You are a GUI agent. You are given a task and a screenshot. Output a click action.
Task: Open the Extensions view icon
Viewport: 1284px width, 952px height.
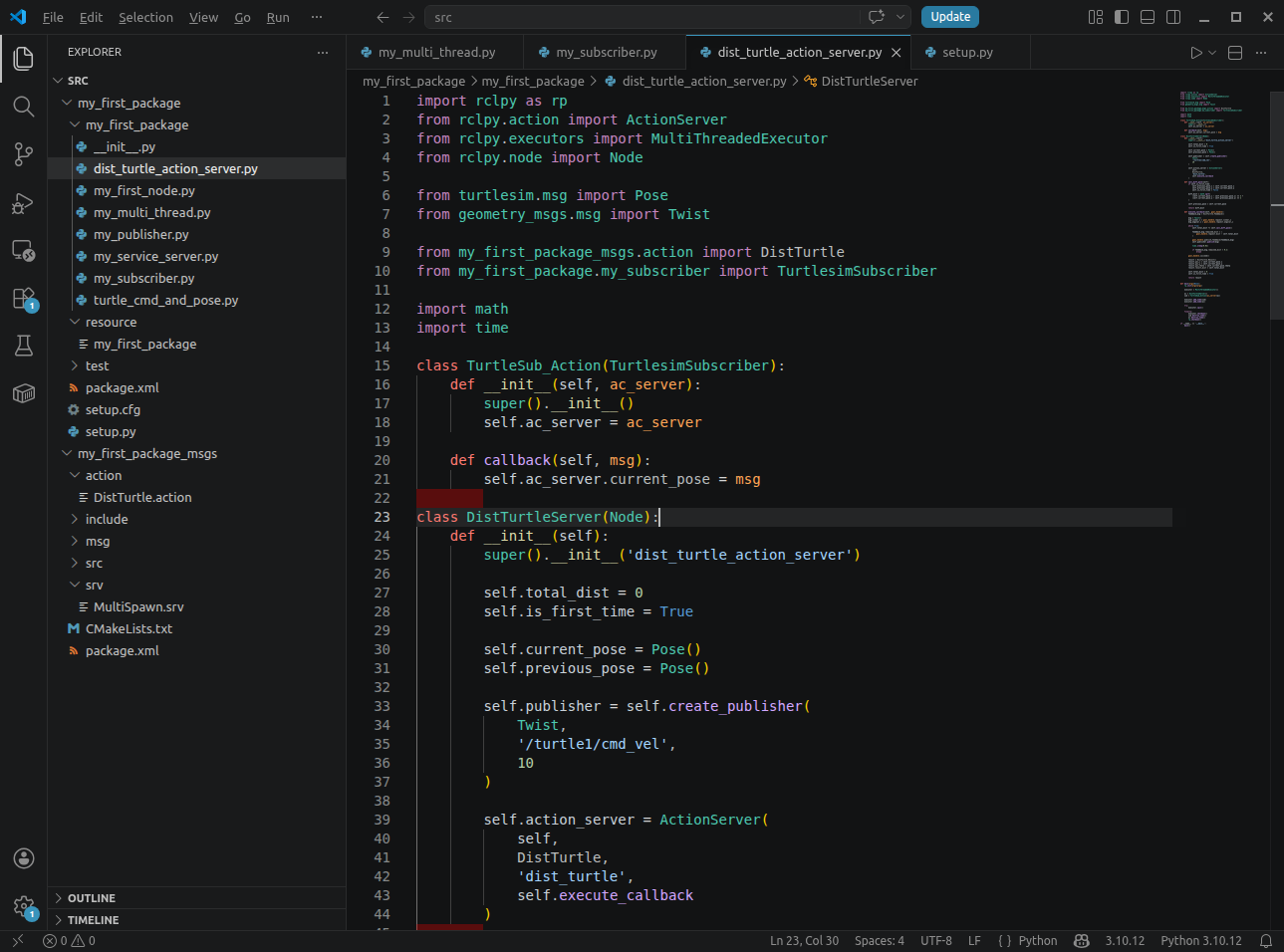coord(23,299)
